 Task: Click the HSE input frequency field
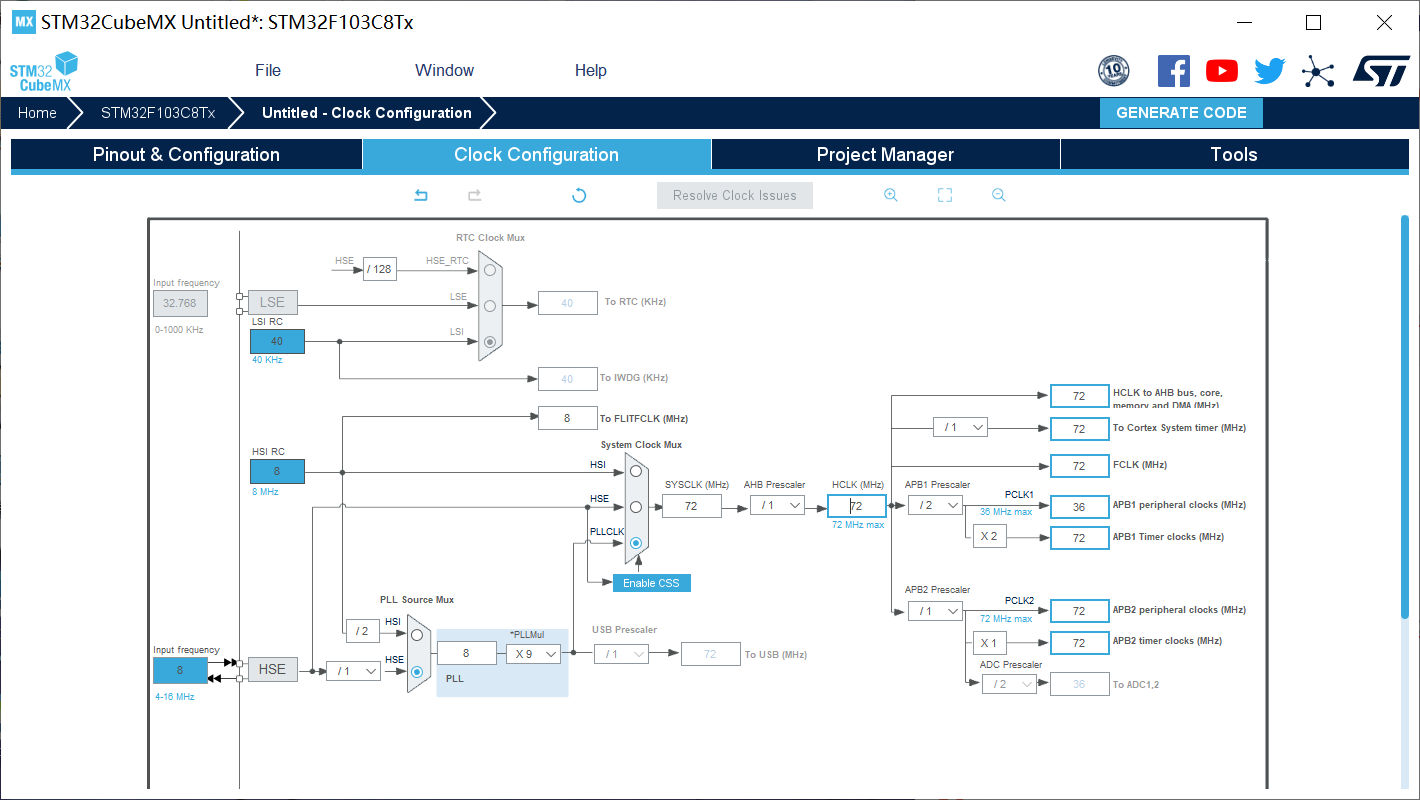180,670
